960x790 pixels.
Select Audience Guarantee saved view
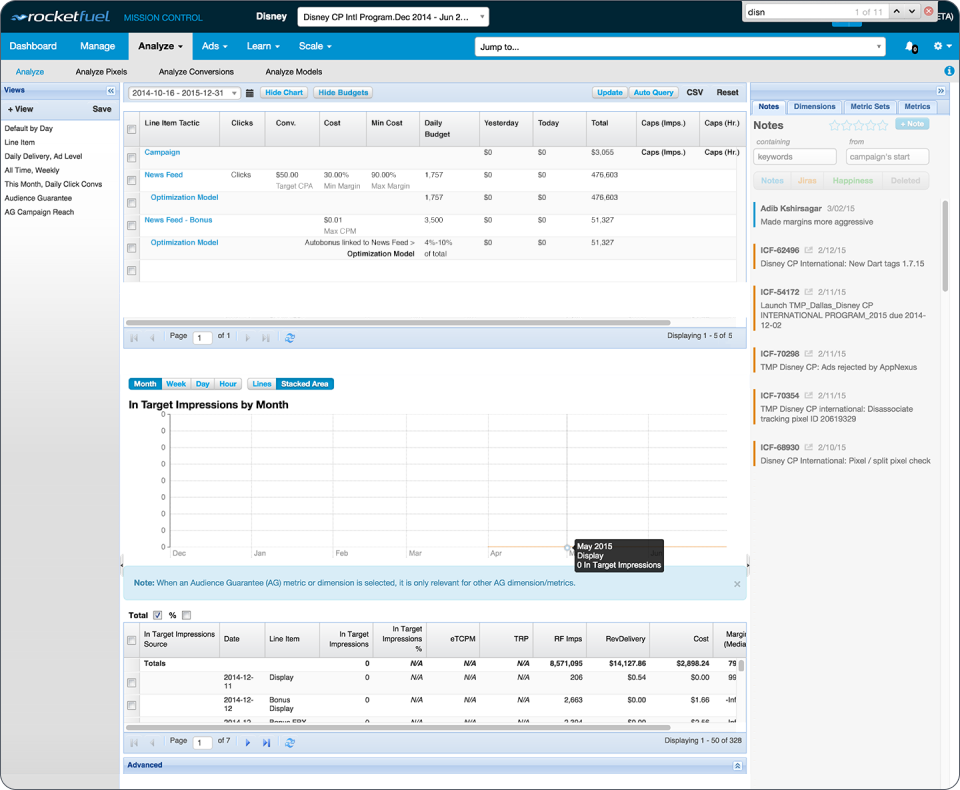[x=39, y=198]
